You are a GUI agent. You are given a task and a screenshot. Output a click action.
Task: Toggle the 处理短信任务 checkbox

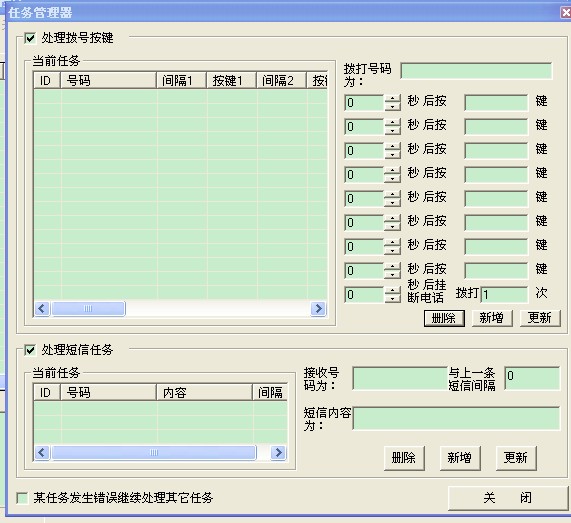coord(30,350)
